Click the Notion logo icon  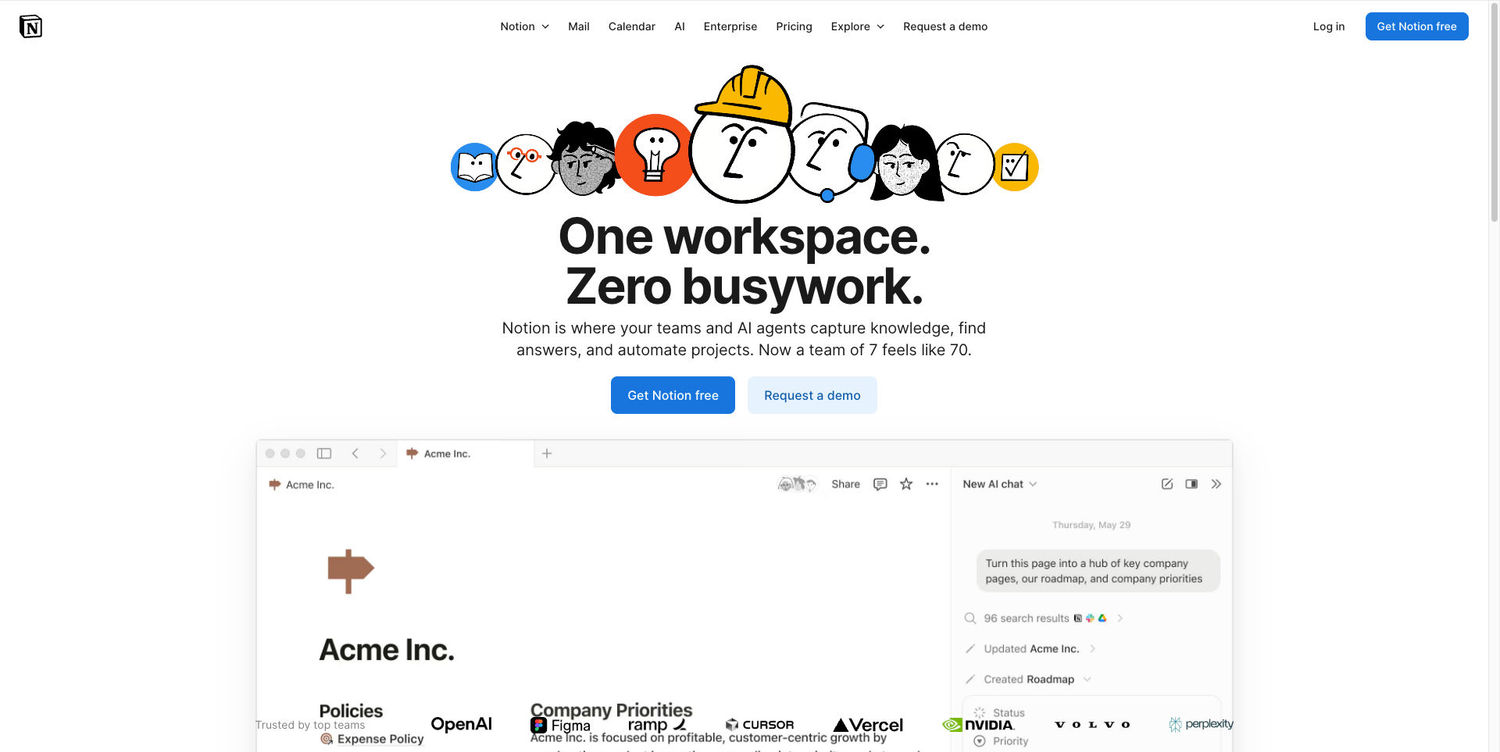pyautogui.click(x=31, y=26)
